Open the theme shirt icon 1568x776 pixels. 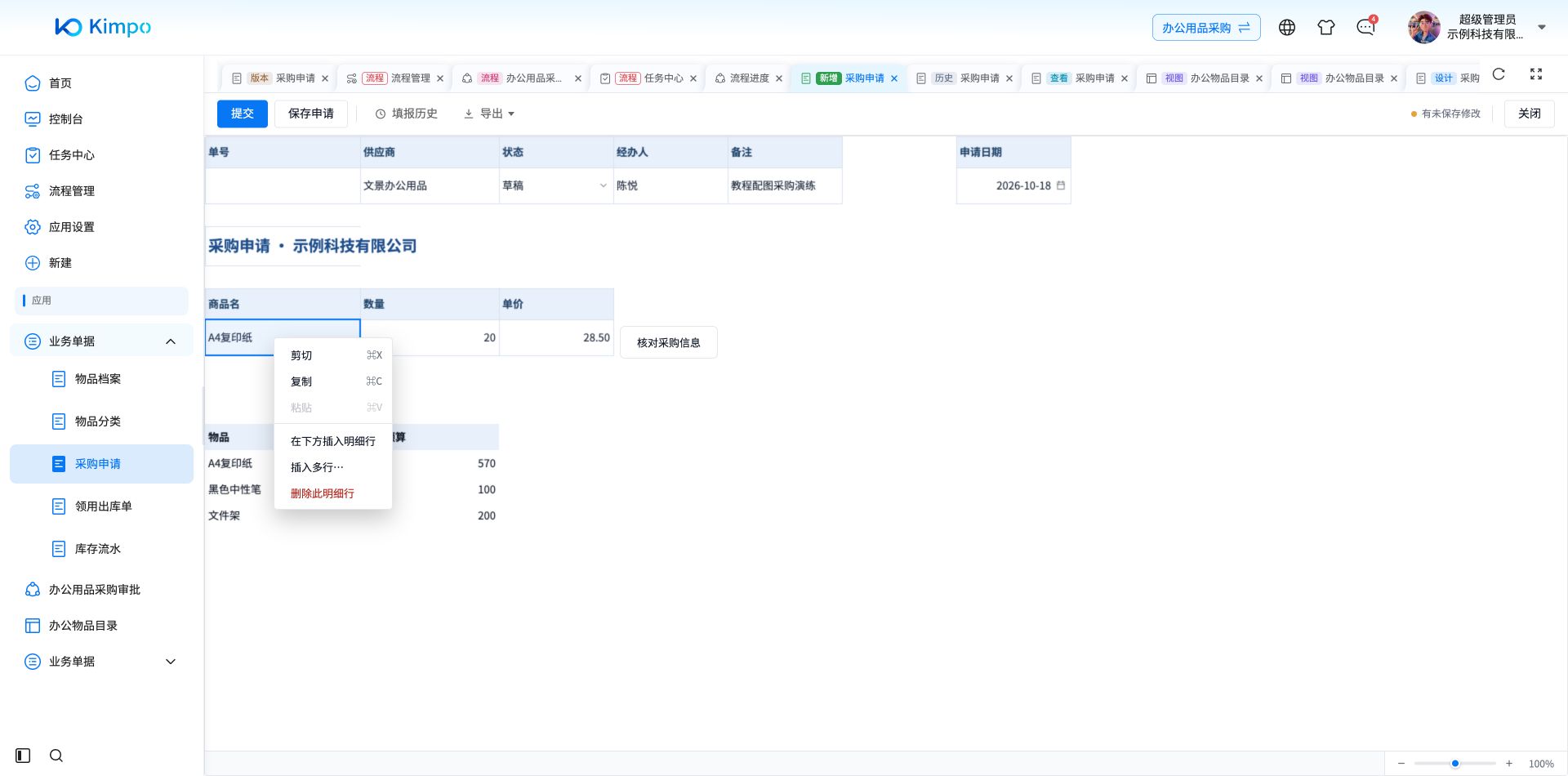coord(1326,28)
